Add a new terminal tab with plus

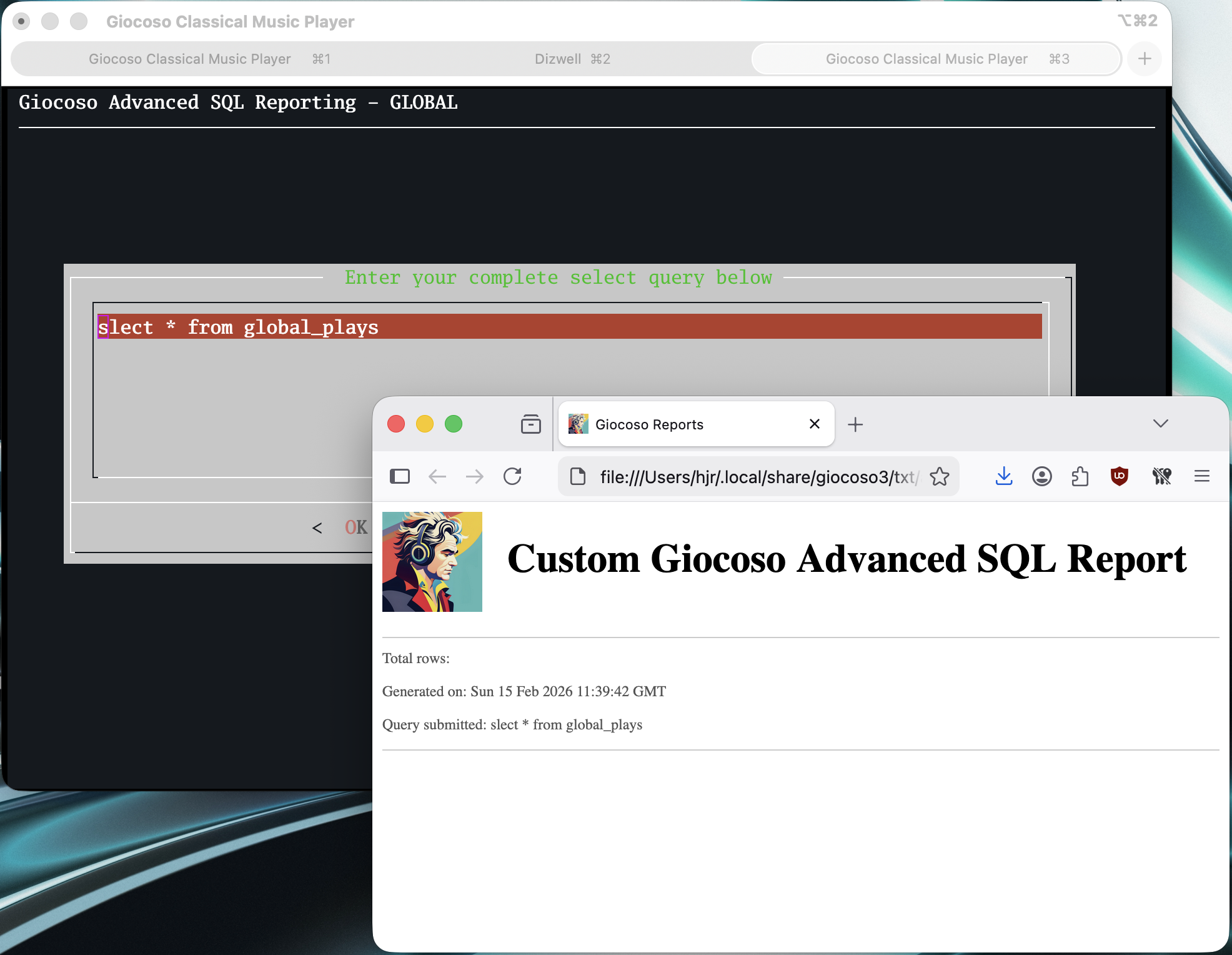pos(1144,59)
